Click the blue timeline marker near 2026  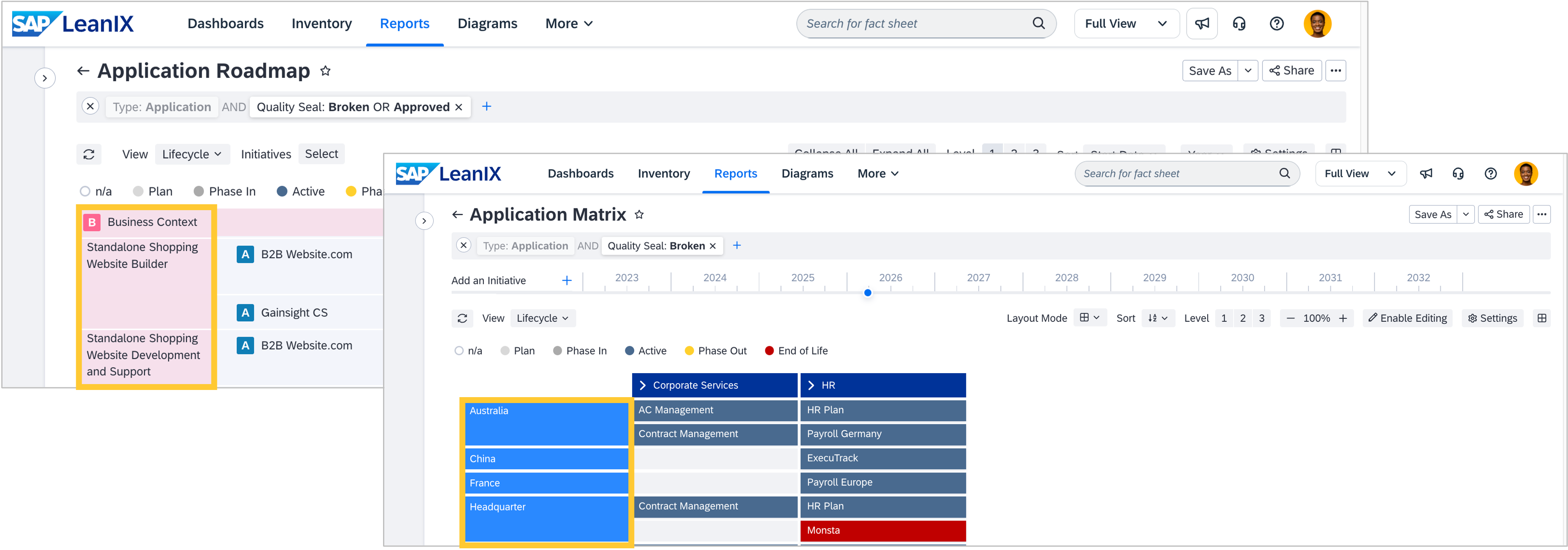point(868,293)
